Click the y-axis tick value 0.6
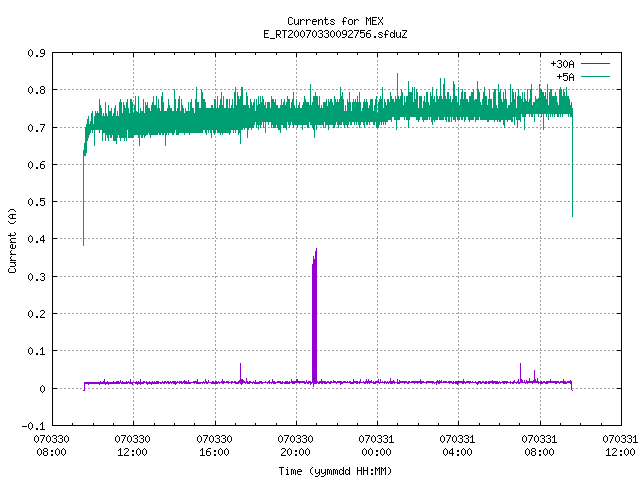 coord(36,165)
